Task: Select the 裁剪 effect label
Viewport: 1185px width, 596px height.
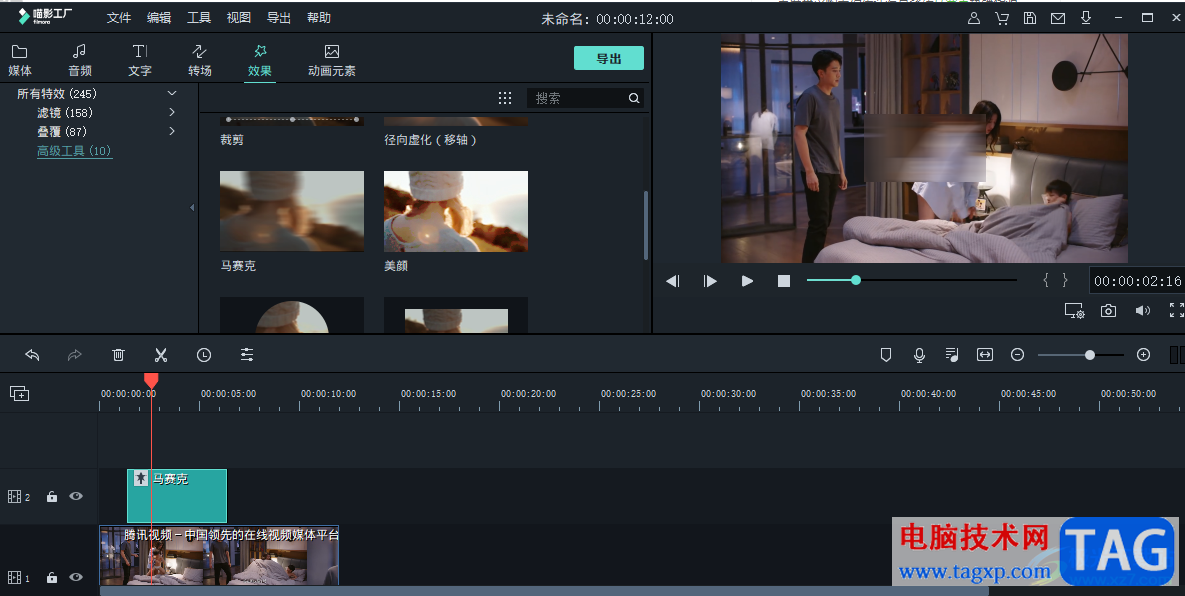Action: pyautogui.click(x=232, y=140)
